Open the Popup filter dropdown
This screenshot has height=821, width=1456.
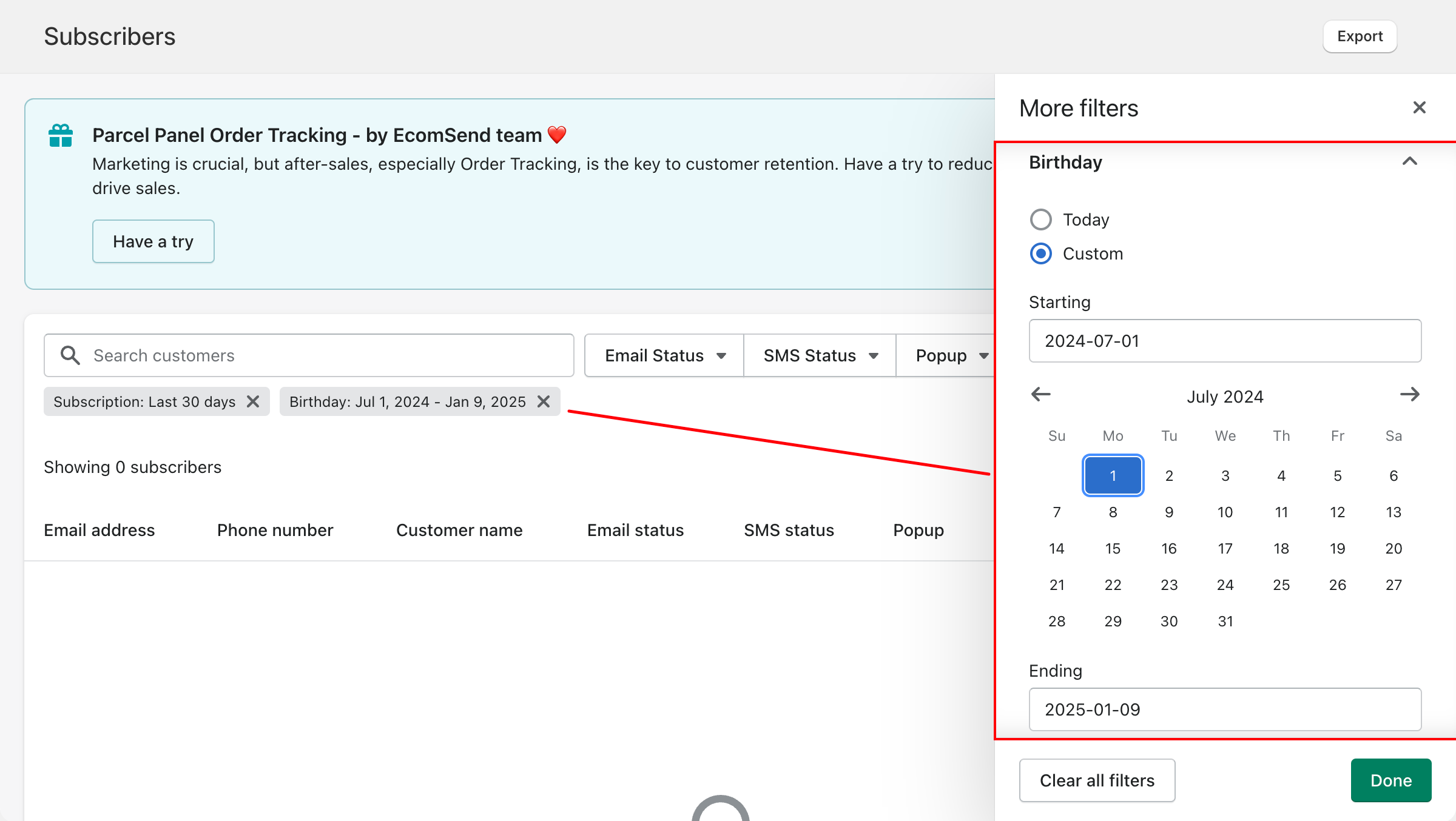coord(946,355)
